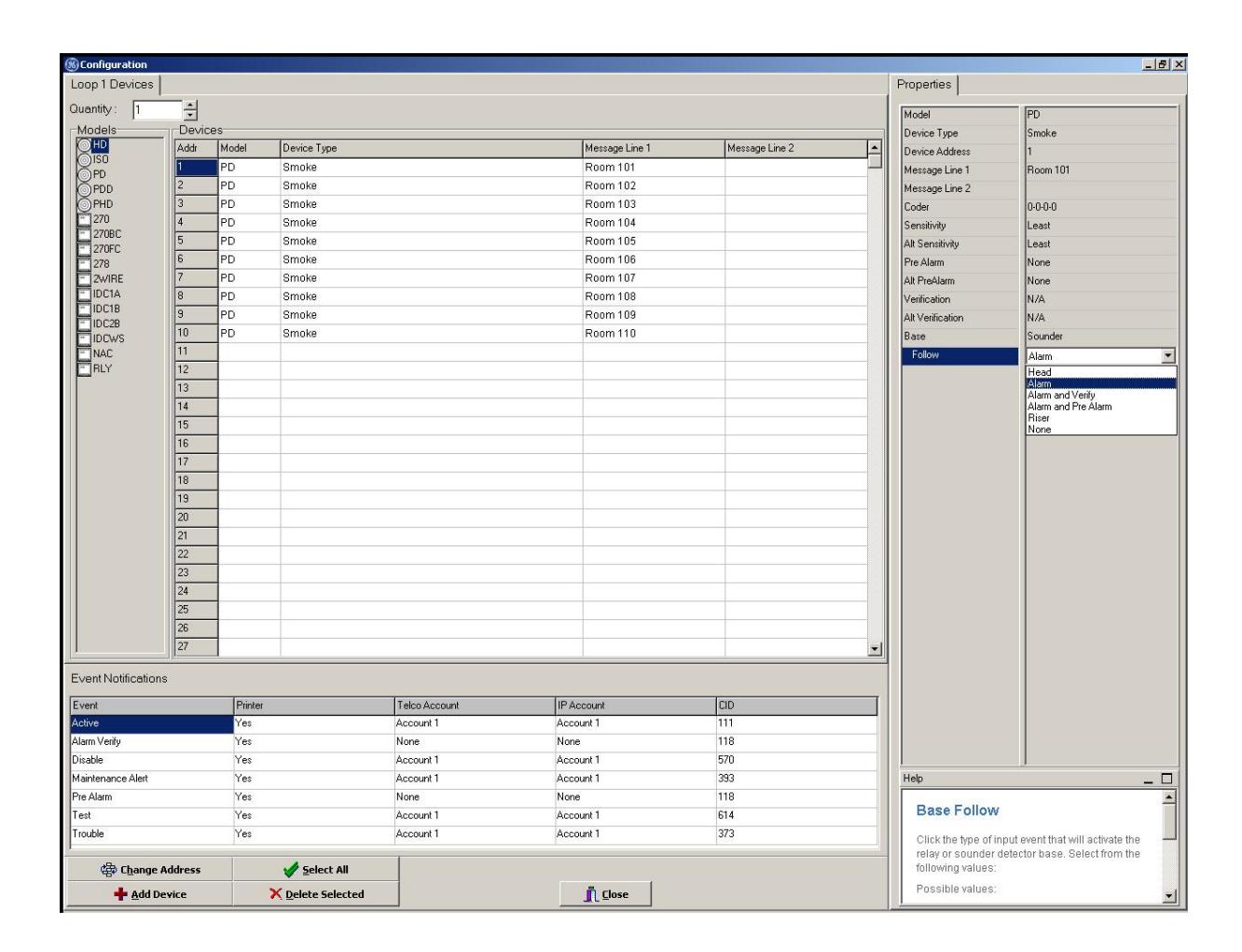Click the Close button
The height and width of the screenshot is (952, 1242).
click(x=606, y=893)
